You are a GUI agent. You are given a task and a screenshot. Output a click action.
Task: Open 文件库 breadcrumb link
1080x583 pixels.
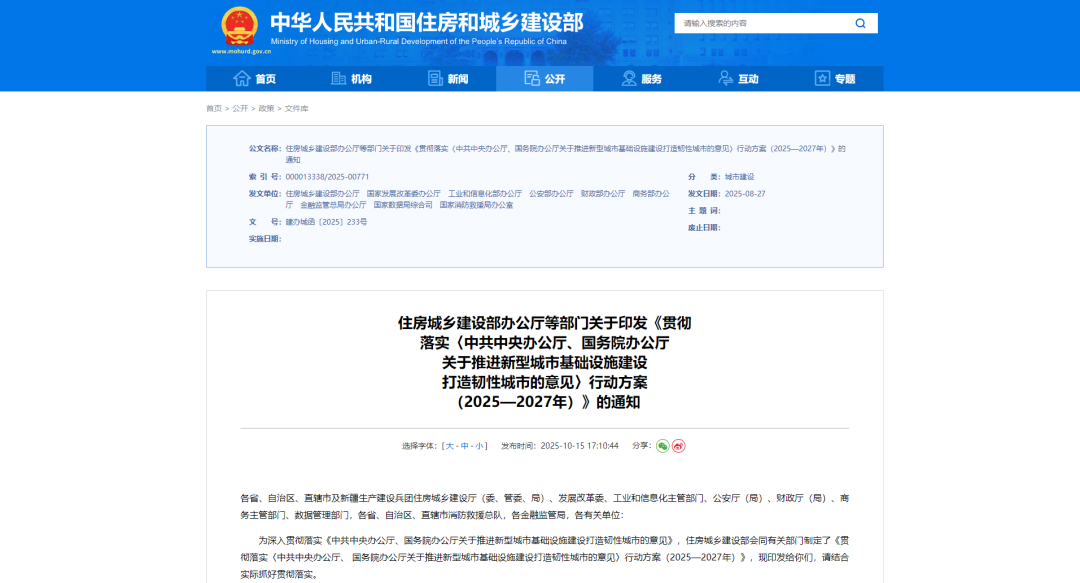[297, 108]
